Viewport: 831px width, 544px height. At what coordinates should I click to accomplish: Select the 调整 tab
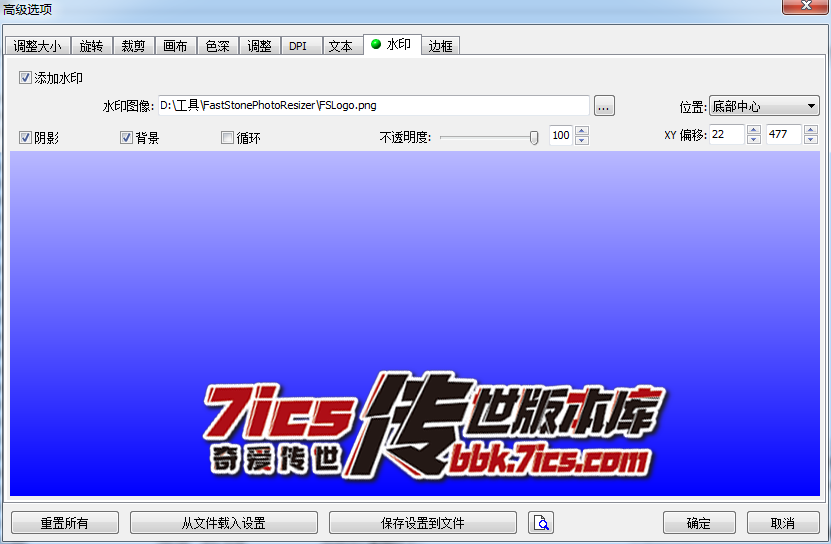[x=259, y=46]
